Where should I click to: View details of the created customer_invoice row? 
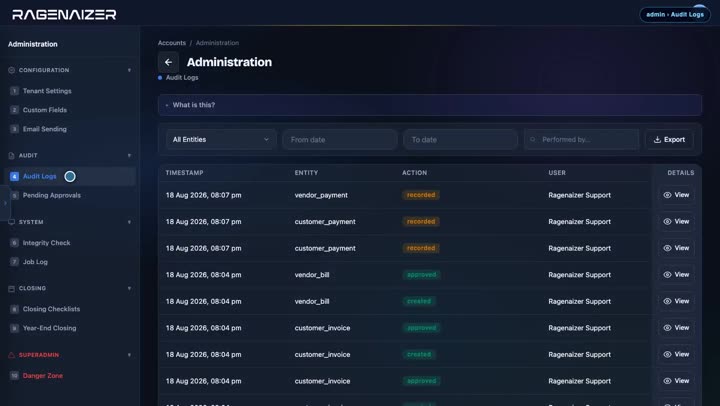click(x=676, y=355)
